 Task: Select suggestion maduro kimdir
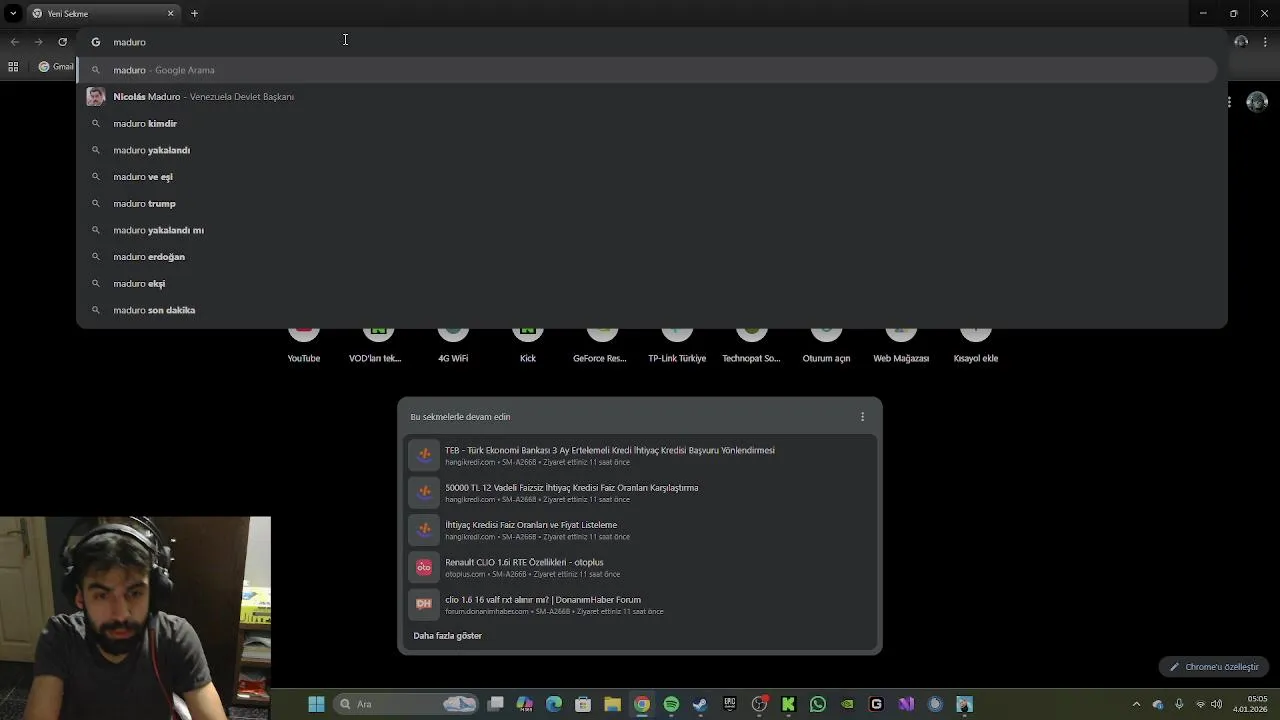pyautogui.click(x=647, y=123)
